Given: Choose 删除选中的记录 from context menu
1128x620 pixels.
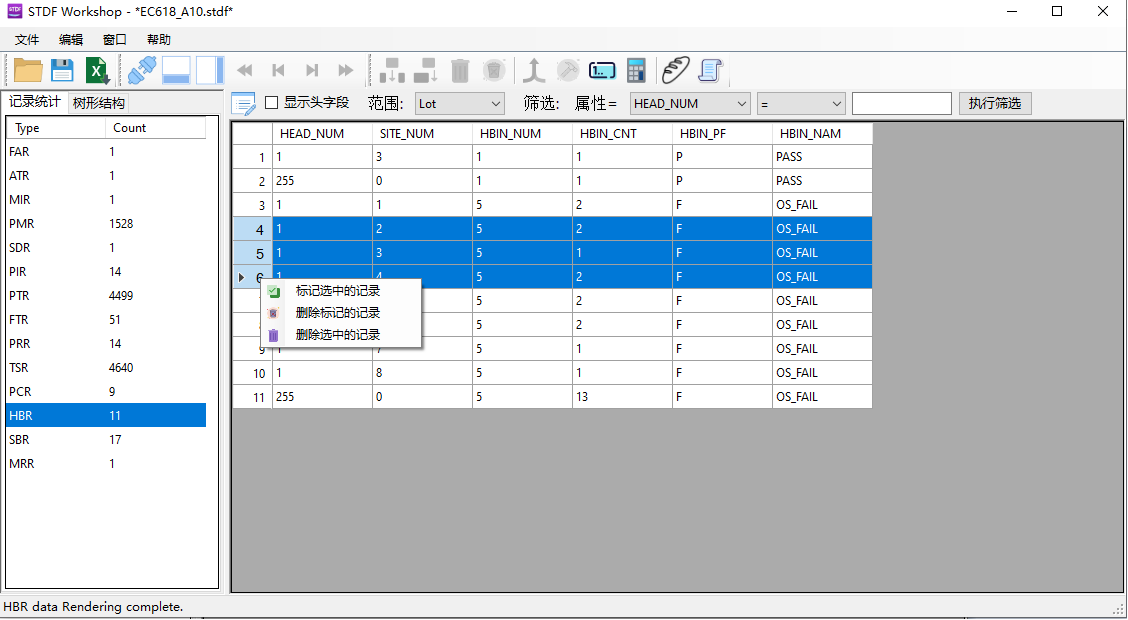Looking at the screenshot, I should tap(338, 335).
